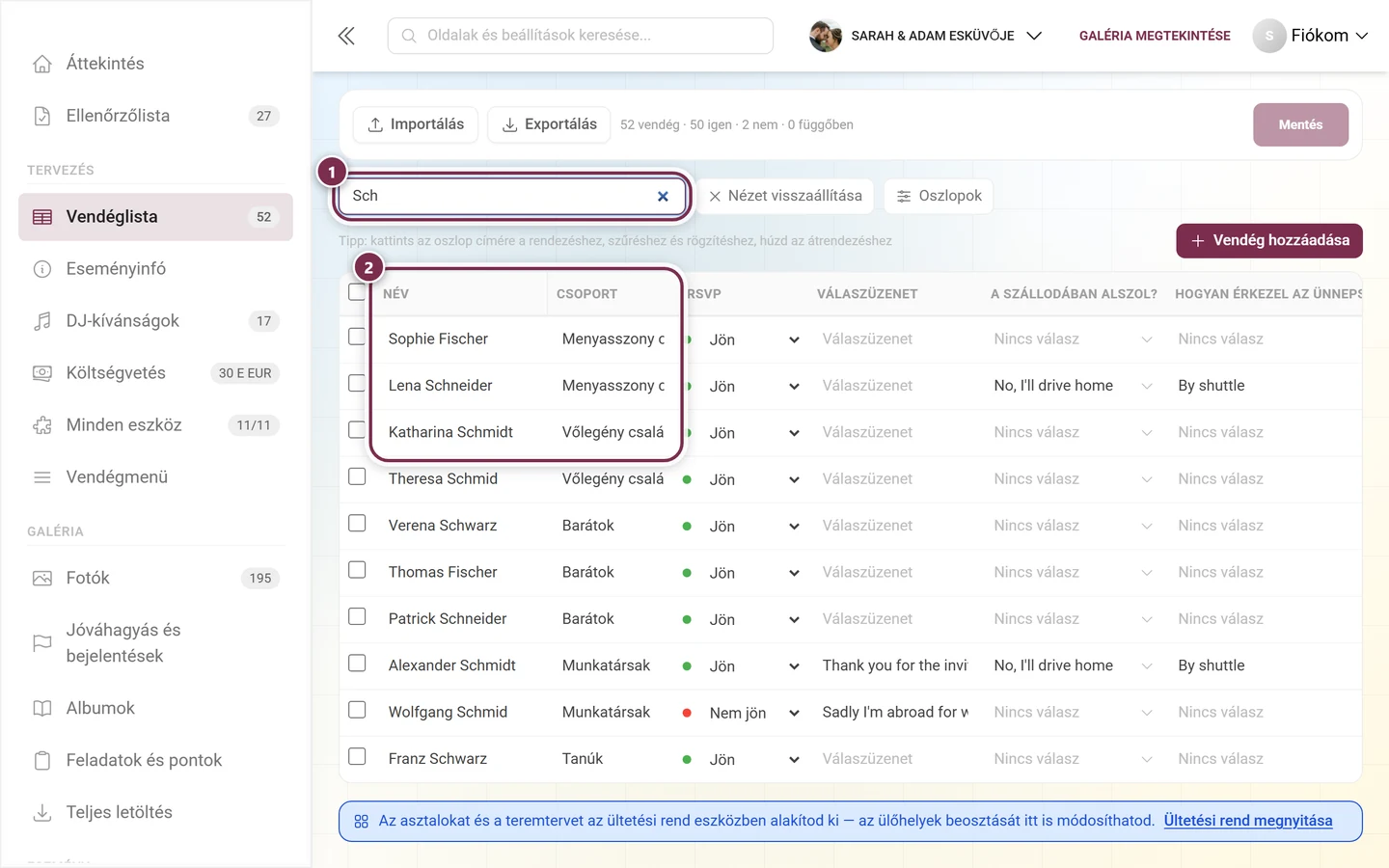Click the grid icon in the blue seating banner
Image resolution: width=1389 pixels, height=868 pixels.
tap(362, 822)
